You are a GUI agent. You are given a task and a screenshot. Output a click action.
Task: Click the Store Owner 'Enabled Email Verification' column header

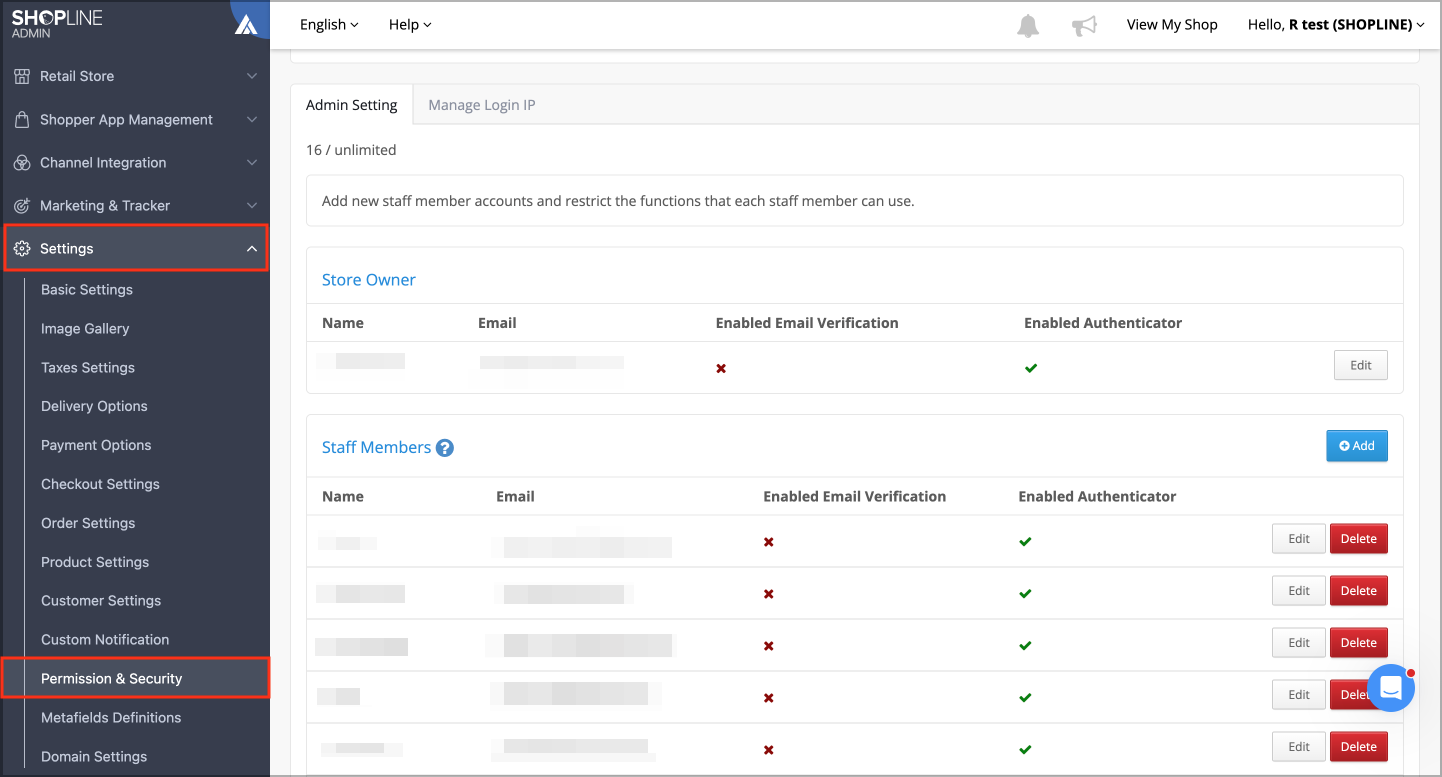tap(807, 323)
